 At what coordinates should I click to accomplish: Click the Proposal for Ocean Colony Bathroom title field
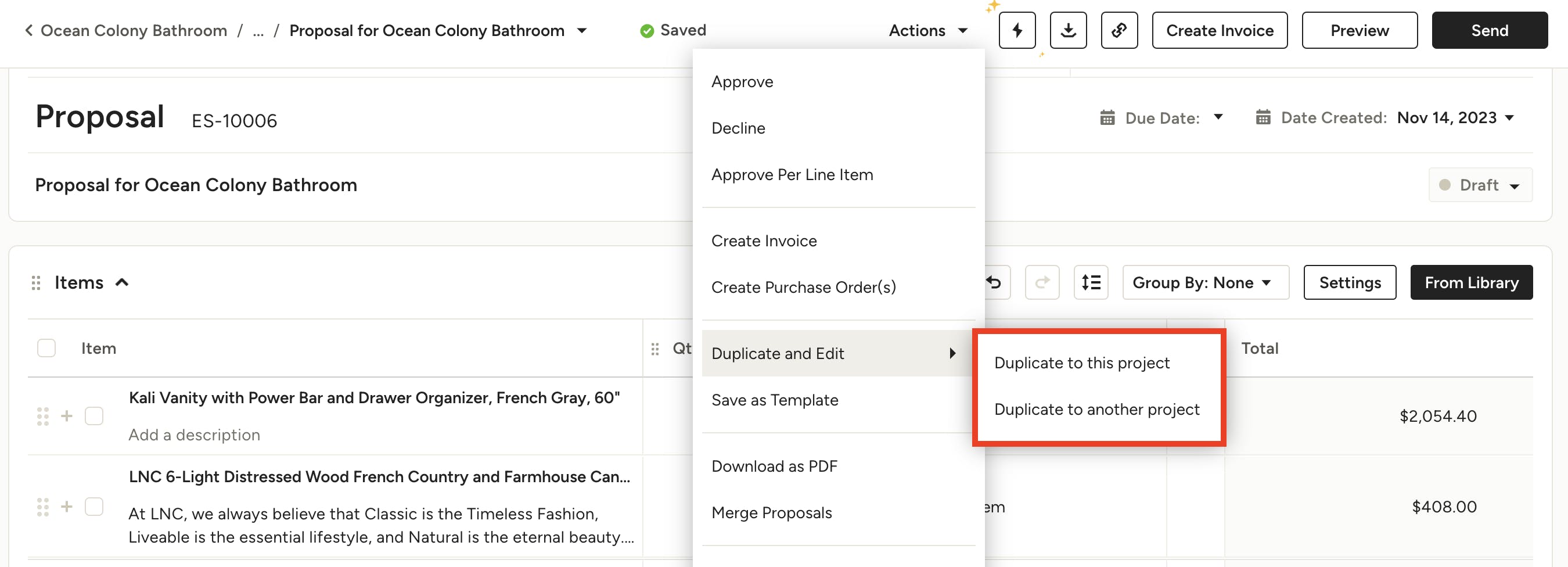pyautogui.click(x=196, y=185)
